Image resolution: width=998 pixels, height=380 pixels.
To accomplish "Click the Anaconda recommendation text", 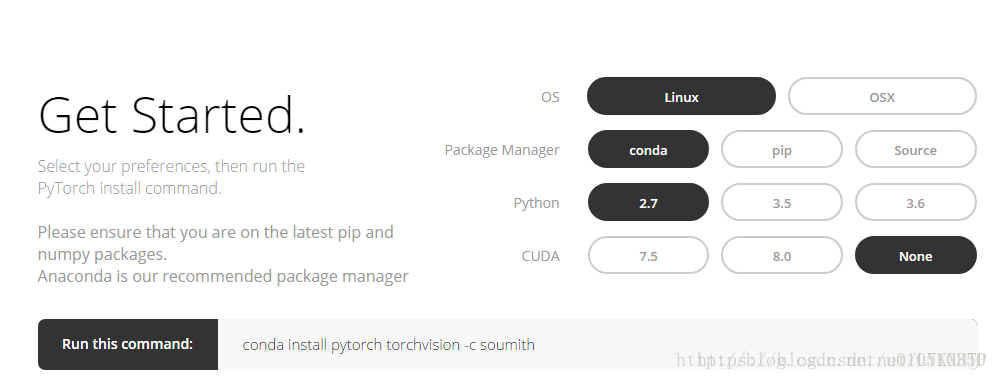I will coord(223,276).
